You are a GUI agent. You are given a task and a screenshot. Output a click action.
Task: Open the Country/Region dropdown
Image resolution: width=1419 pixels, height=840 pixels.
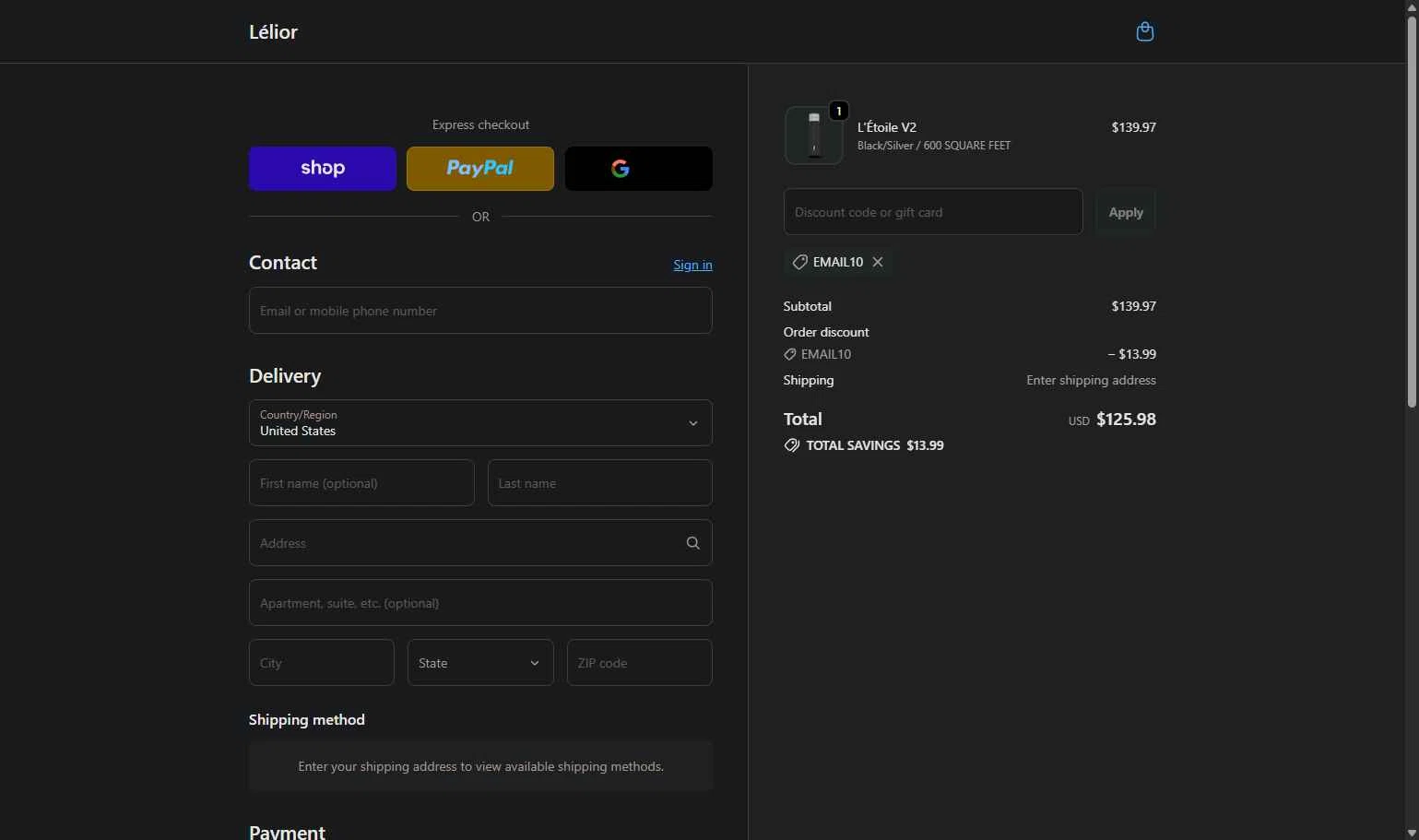480,423
